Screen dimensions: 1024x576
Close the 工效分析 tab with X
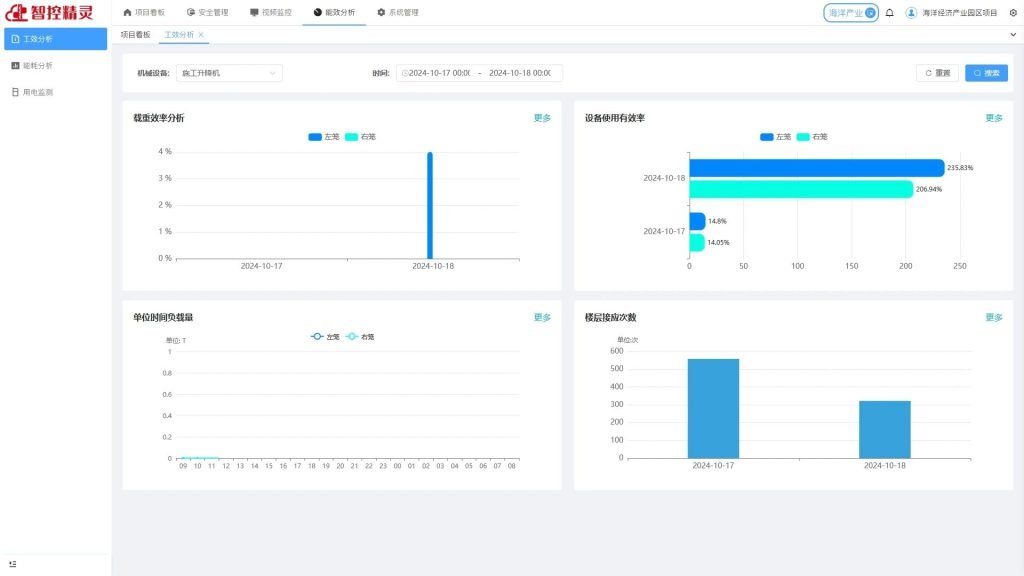tap(201, 34)
